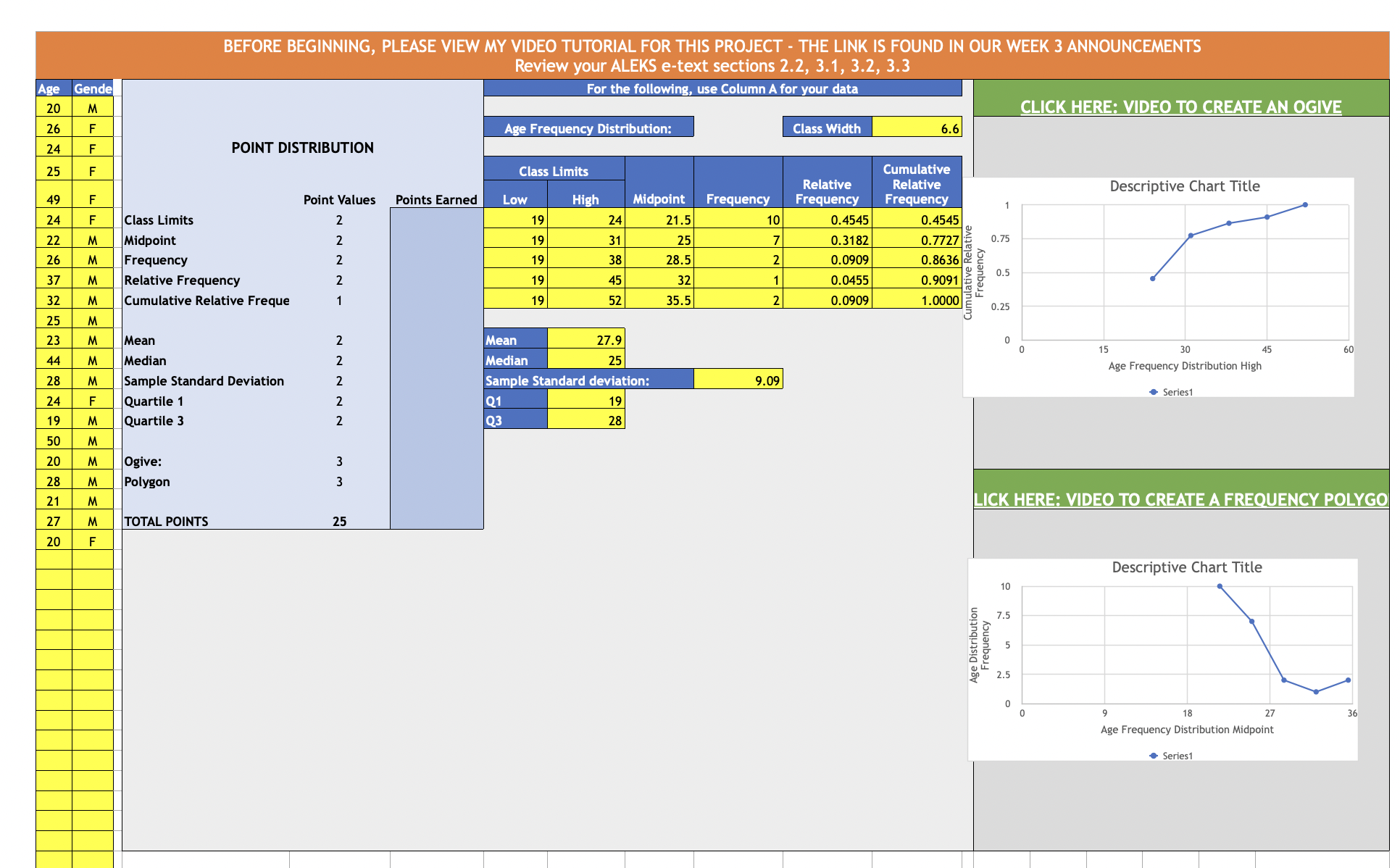Open the ogive video tutorial link
This screenshot has height=868, width=1400.
pos(1180,107)
